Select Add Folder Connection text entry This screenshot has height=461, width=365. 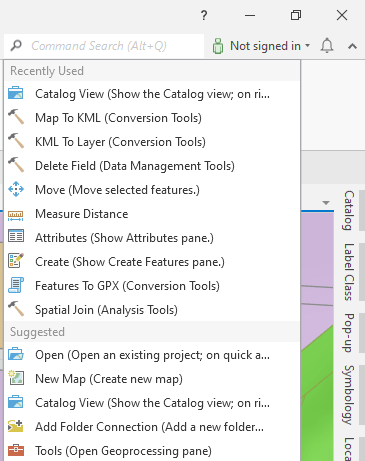coord(149,427)
